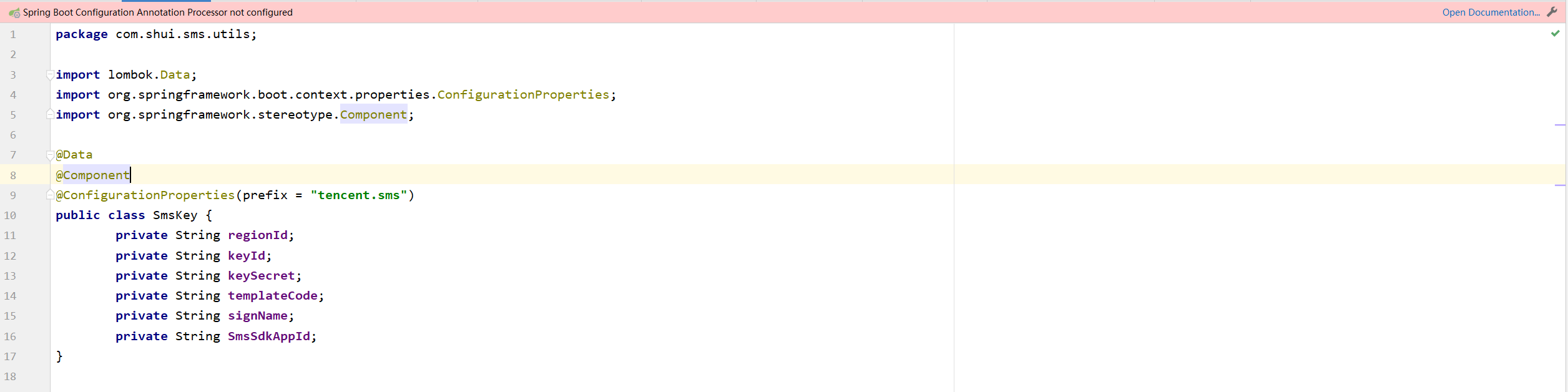
Task: Click highlighted Component in import line
Action: tap(373, 115)
